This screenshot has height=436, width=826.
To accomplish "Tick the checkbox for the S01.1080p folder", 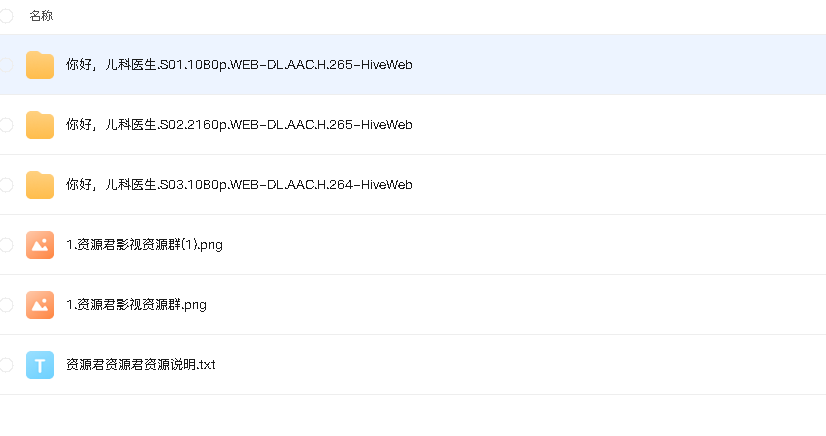I will point(6,65).
